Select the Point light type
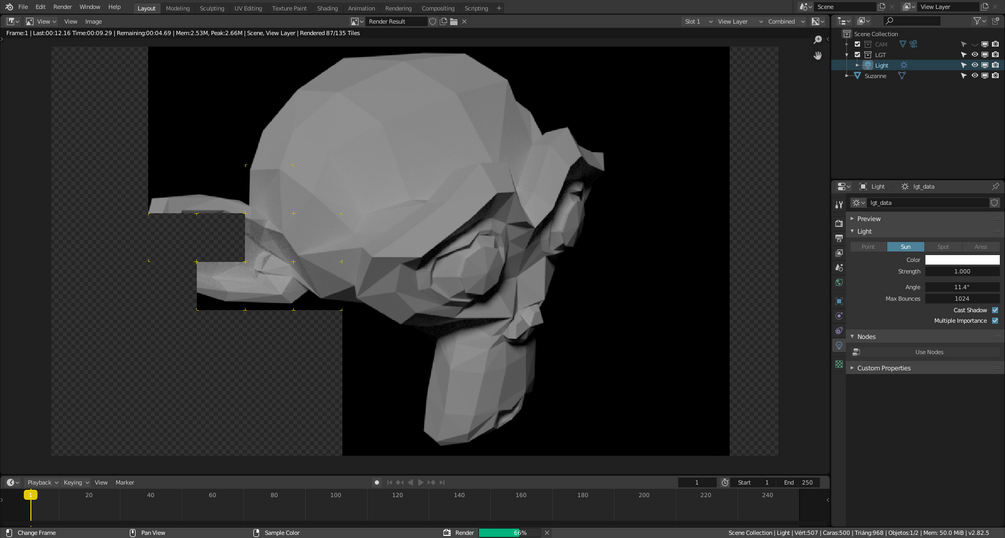1005x538 pixels. click(x=868, y=247)
